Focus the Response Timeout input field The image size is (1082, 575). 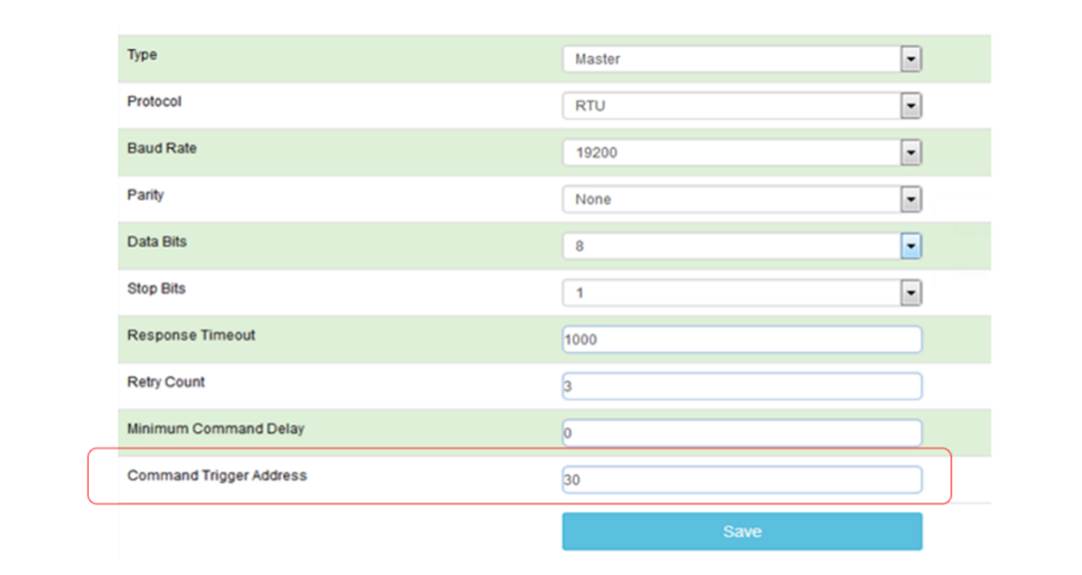click(x=742, y=340)
